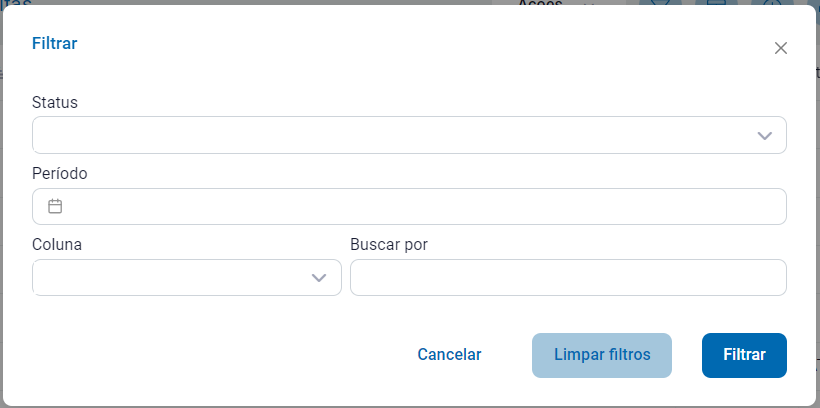
Task: Expand the Status dropdown arrow
Action: click(765, 136)
